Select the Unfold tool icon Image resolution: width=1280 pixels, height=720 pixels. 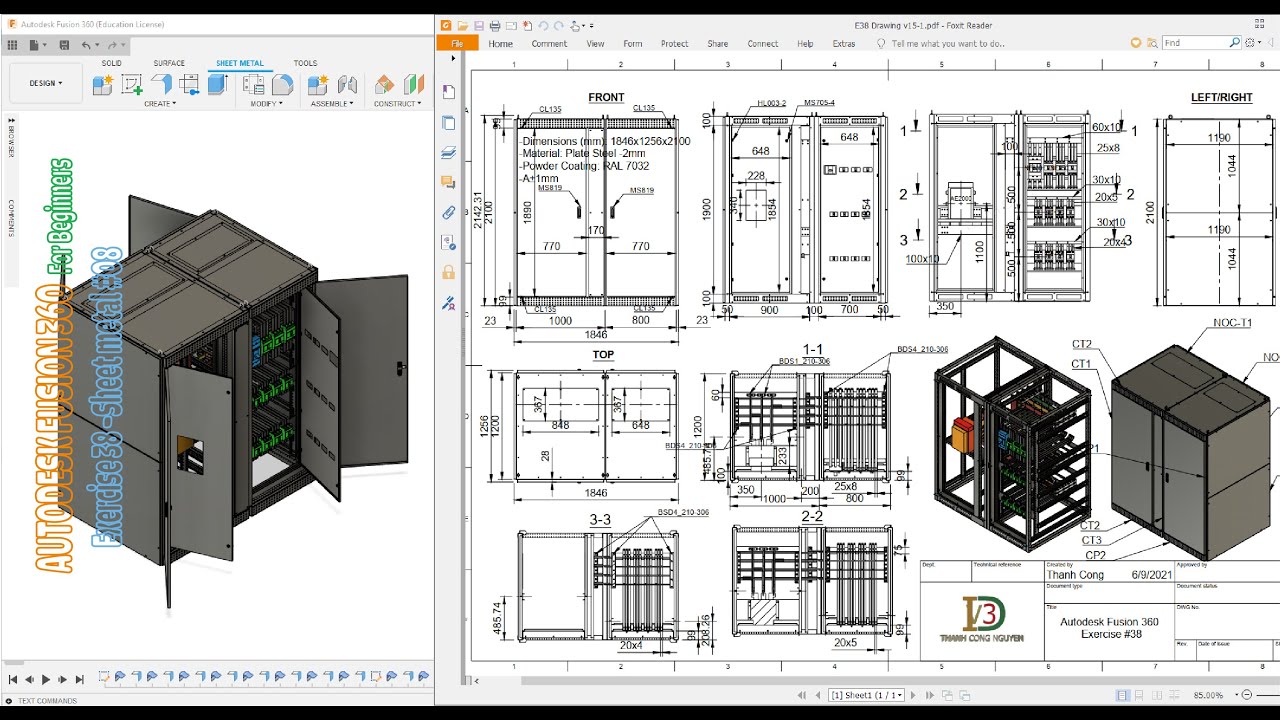(x=282, y=85)
